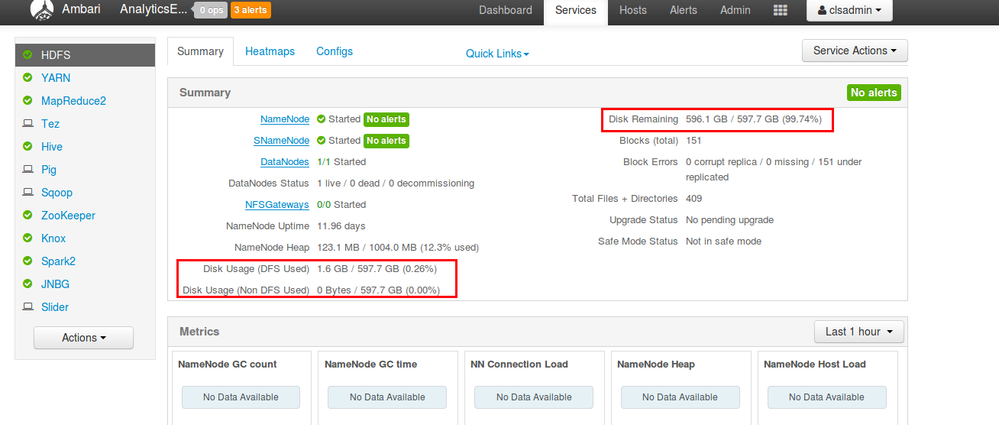Select the Tez service
Screen dimensions: 999x425
[x=50, y=124]
